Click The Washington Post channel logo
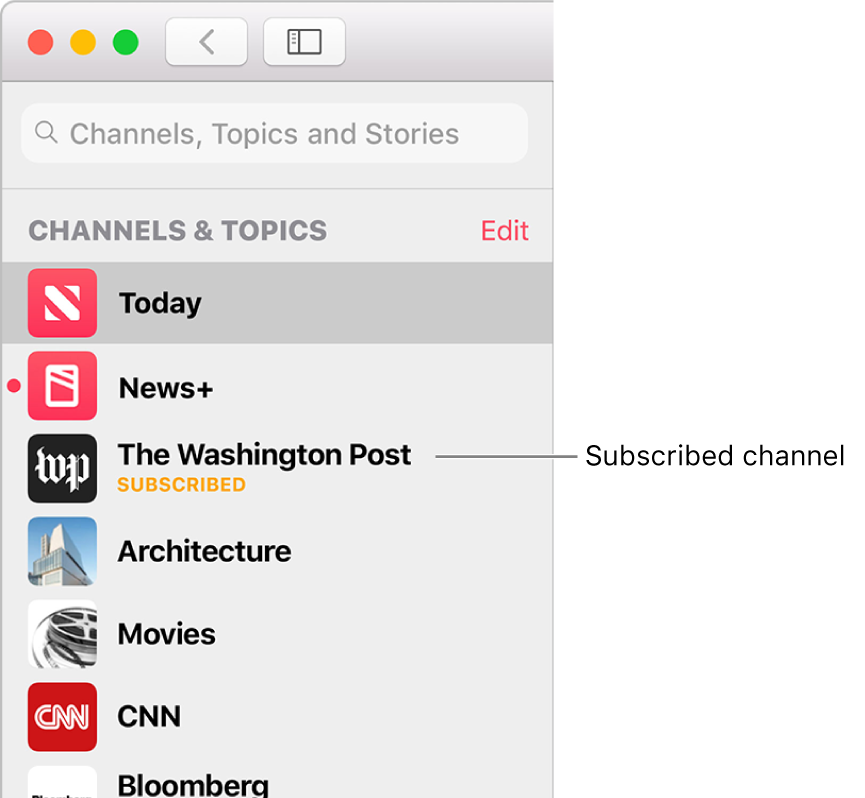Screen dimensions: 865x798 62,468
